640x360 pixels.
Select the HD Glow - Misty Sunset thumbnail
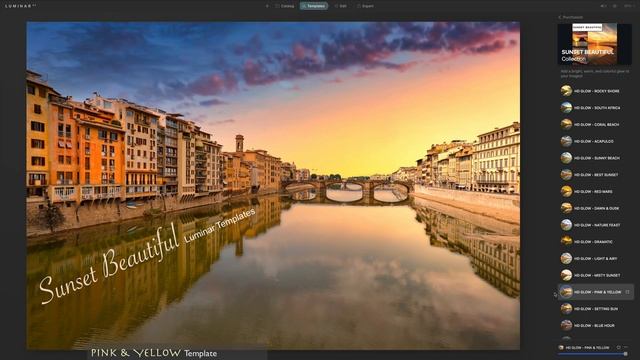[x=566, y=275]
